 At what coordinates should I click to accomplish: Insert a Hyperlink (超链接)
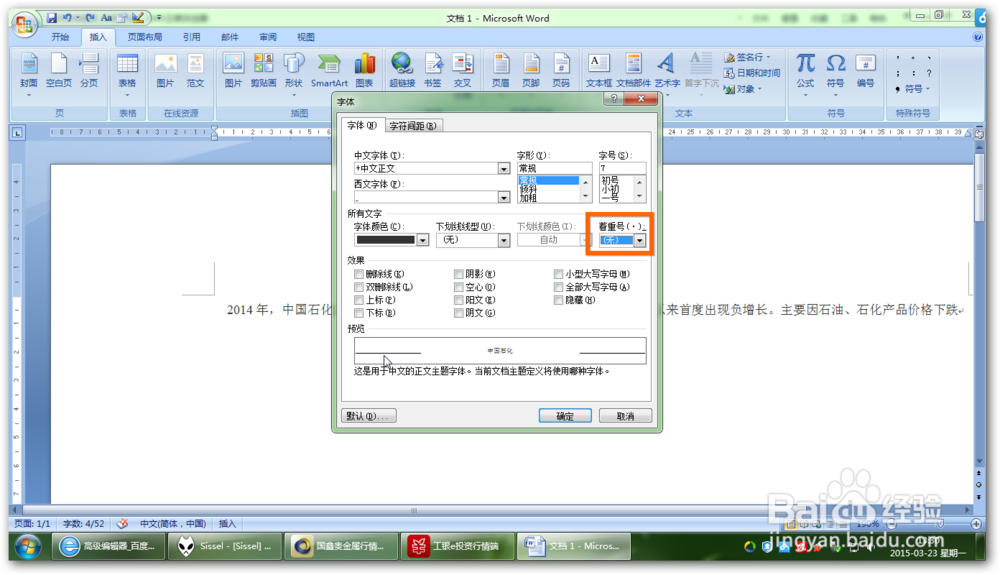[402, 70]
